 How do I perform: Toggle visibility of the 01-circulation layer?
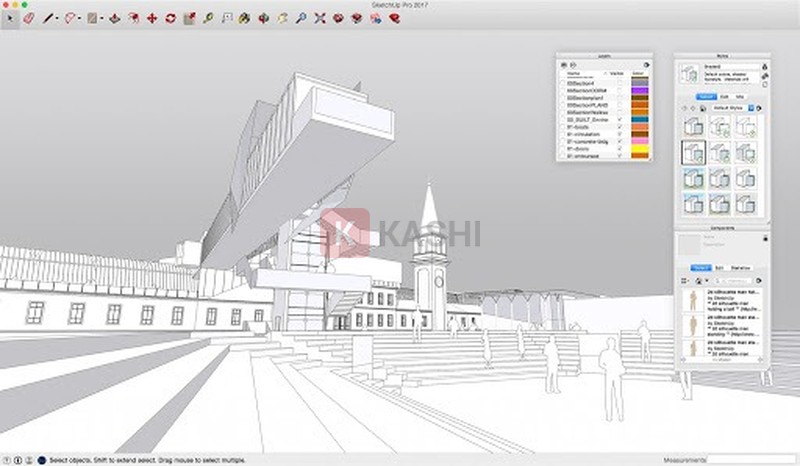pos(620,135)
